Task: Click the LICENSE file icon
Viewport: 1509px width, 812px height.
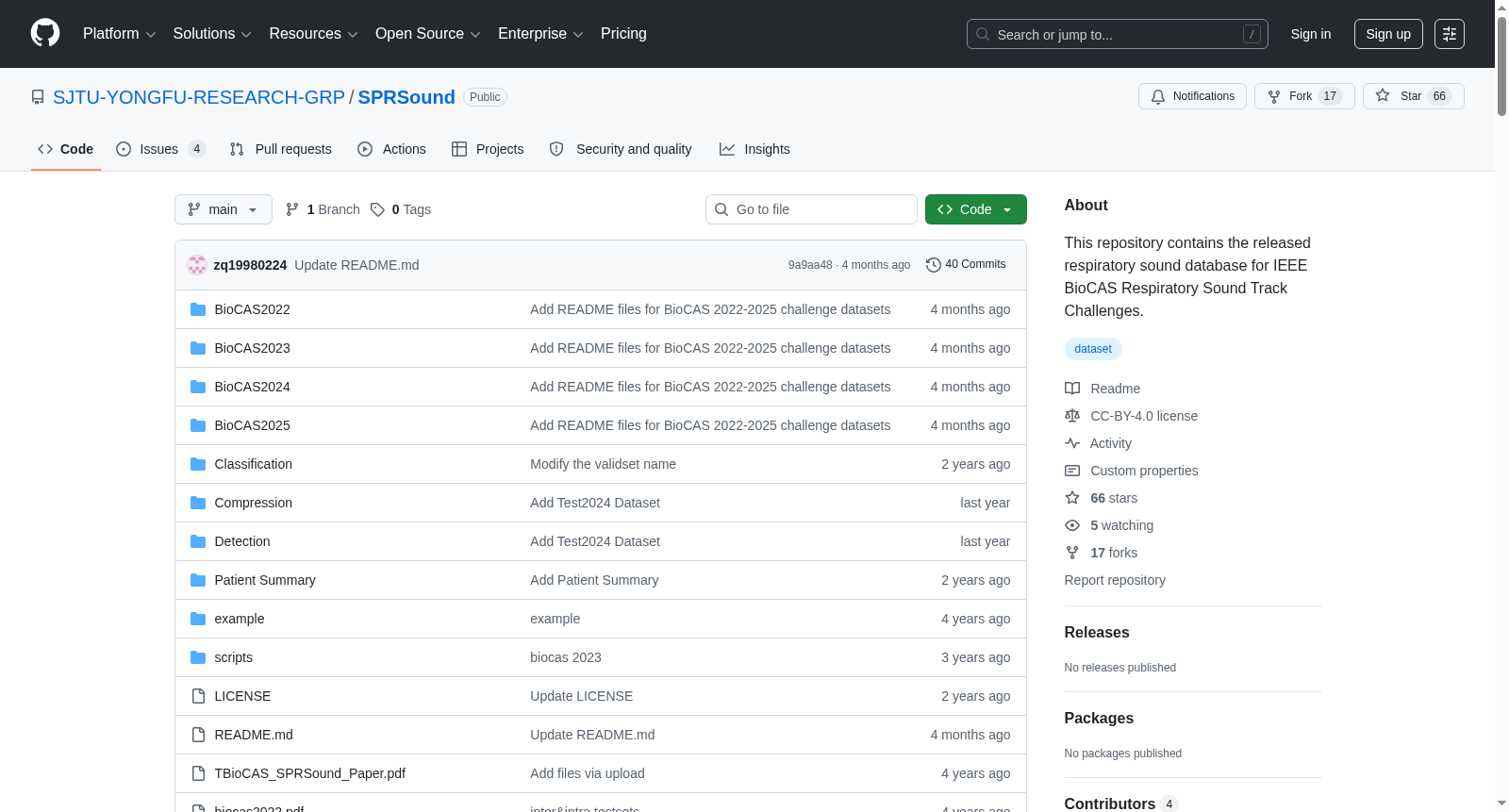Action: [198, 696]
